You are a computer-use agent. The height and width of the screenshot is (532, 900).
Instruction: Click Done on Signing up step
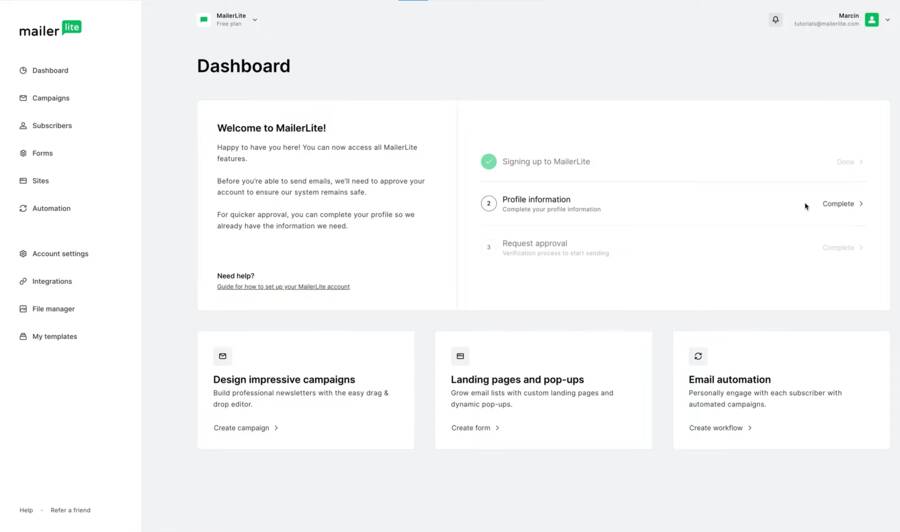845,162
